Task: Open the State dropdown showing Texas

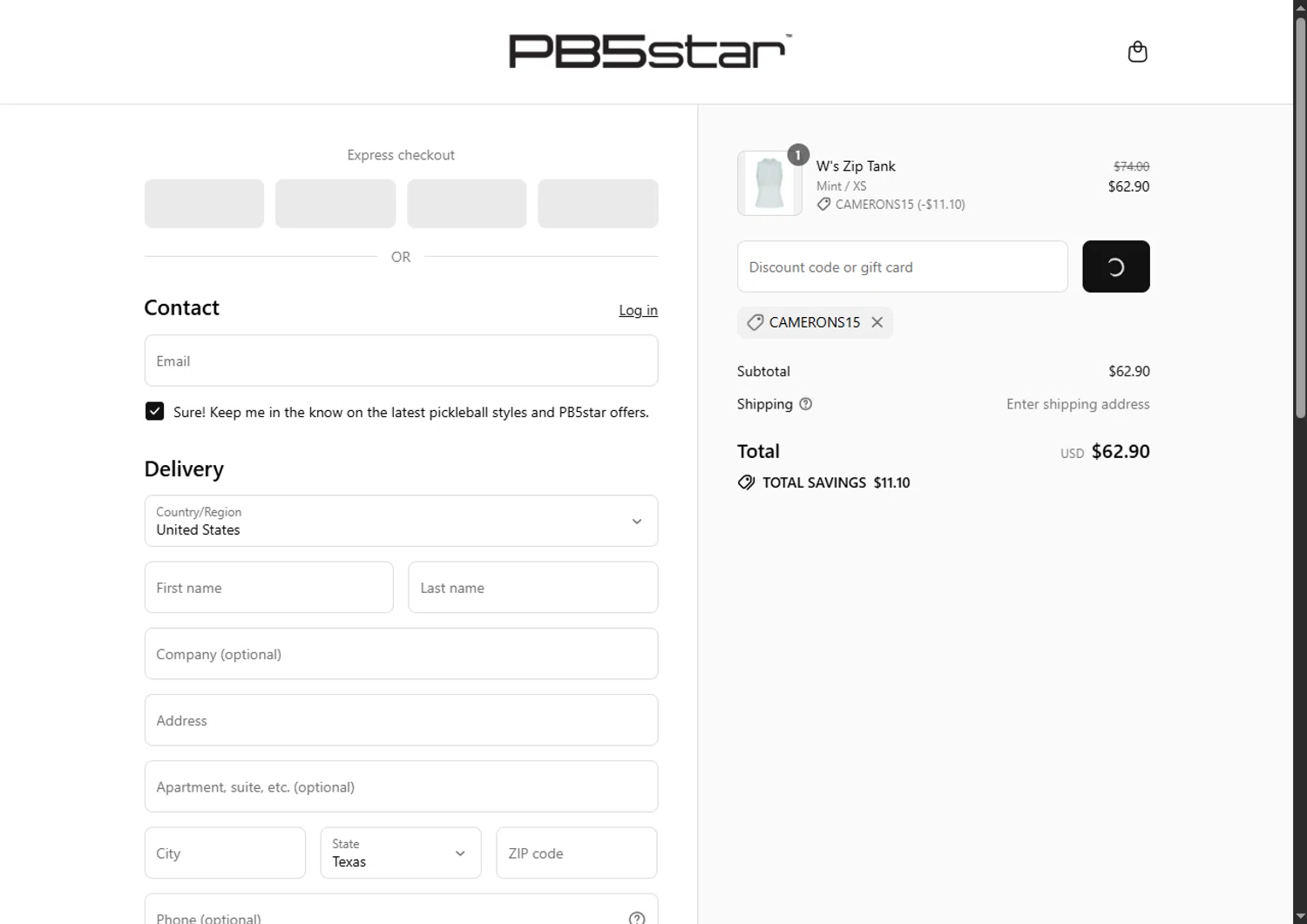Action: pyautogui.click(x=401, y=853)
